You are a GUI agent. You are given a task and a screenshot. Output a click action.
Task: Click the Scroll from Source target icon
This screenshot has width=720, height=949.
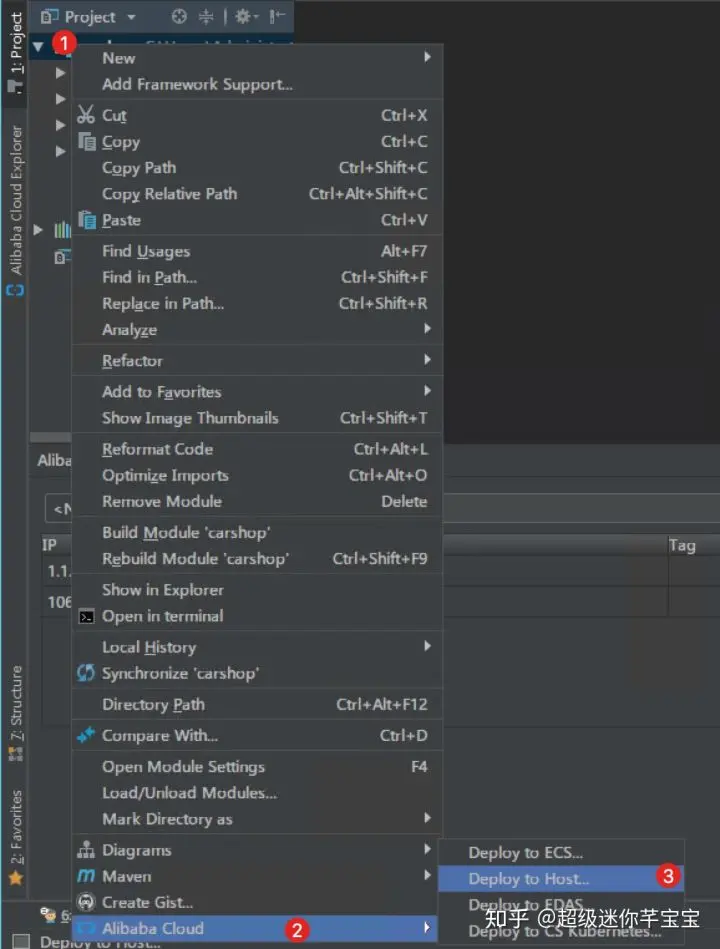click(179, 16)
